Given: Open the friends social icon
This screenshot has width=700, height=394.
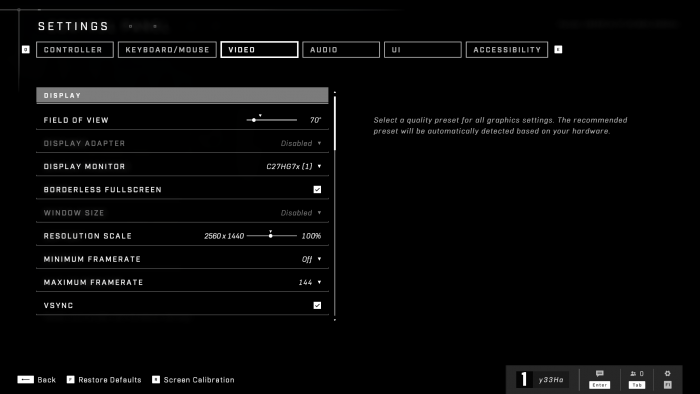Looking at the screenshot, I should (x=633, y=373).
